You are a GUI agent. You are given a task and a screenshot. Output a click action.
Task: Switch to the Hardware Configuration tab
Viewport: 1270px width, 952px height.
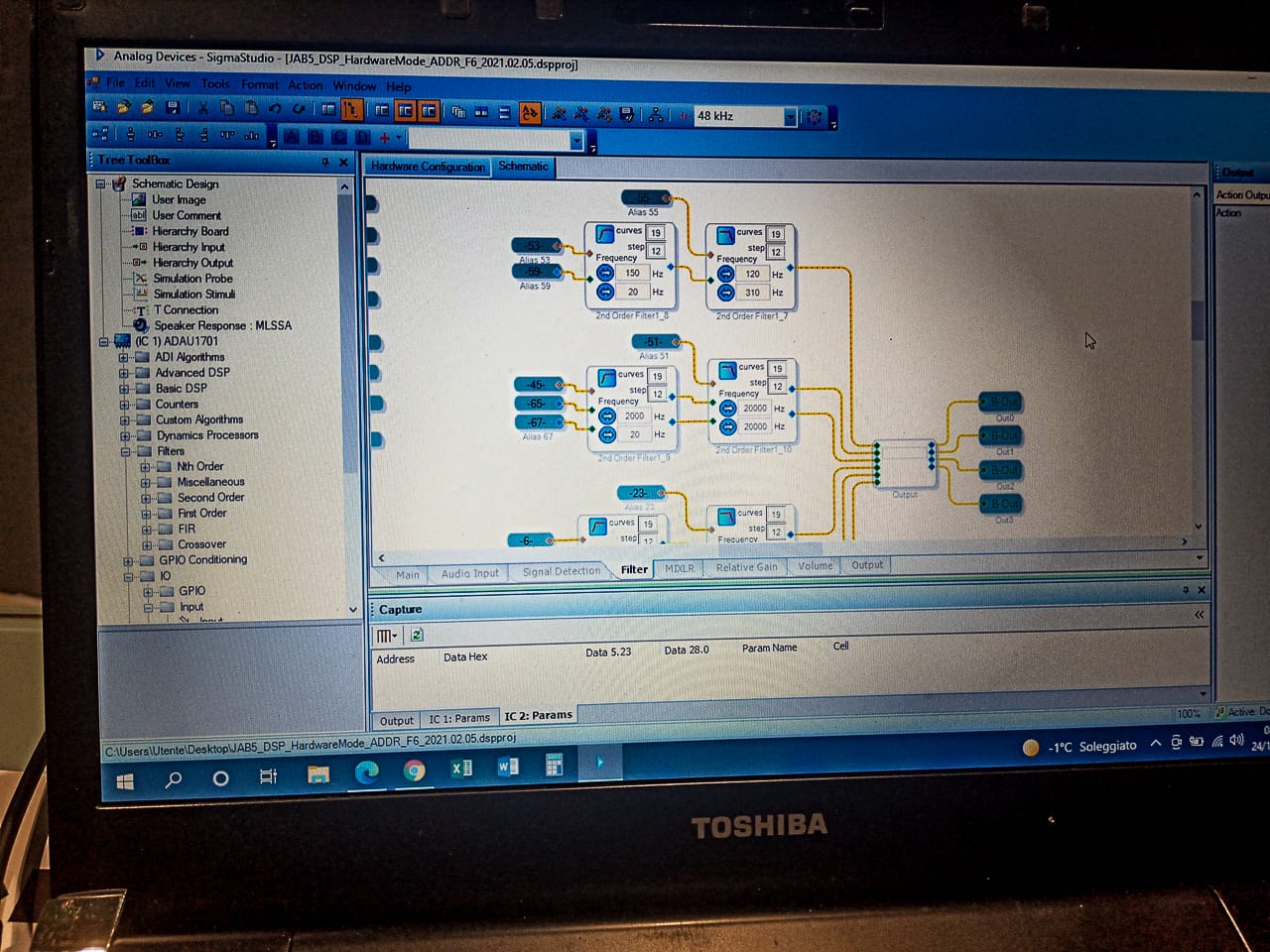428,167
